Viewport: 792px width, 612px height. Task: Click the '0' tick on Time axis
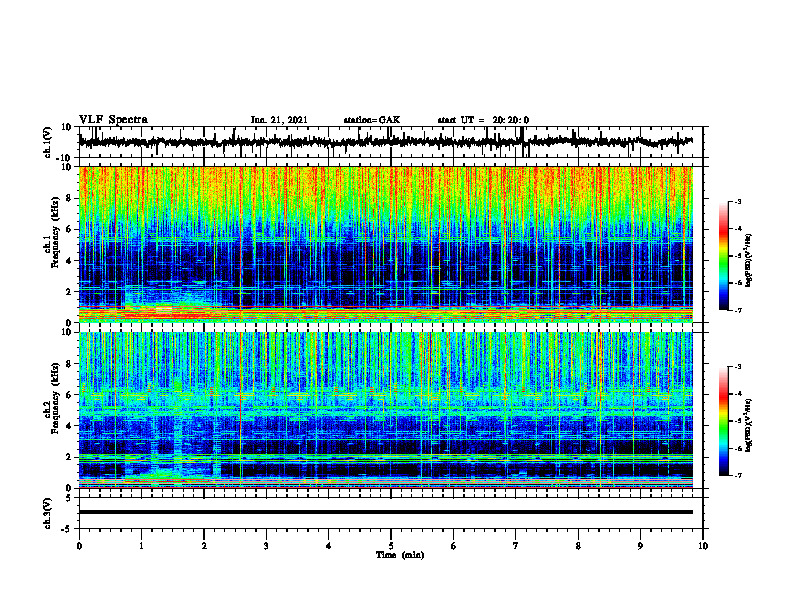point(79,546)
